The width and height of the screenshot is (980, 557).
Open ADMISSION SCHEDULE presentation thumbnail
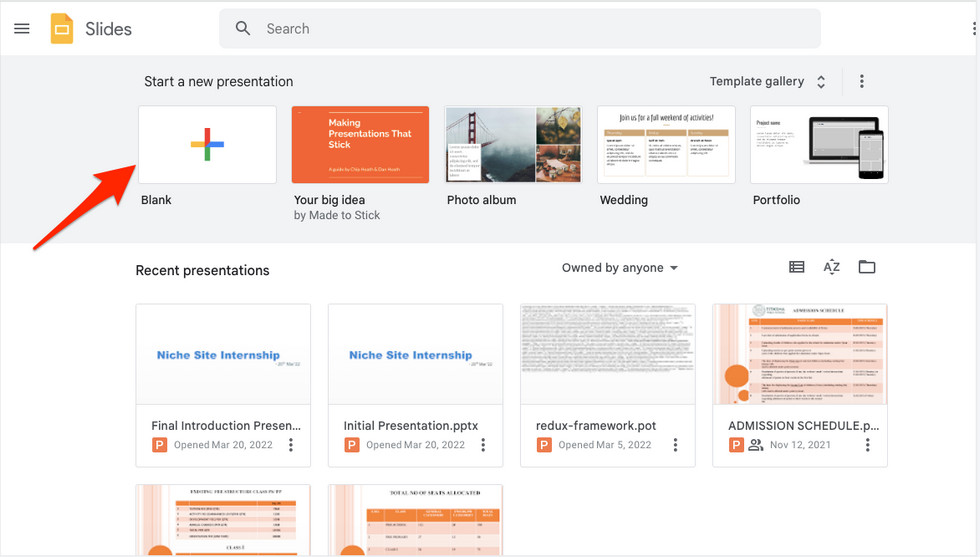800,354
